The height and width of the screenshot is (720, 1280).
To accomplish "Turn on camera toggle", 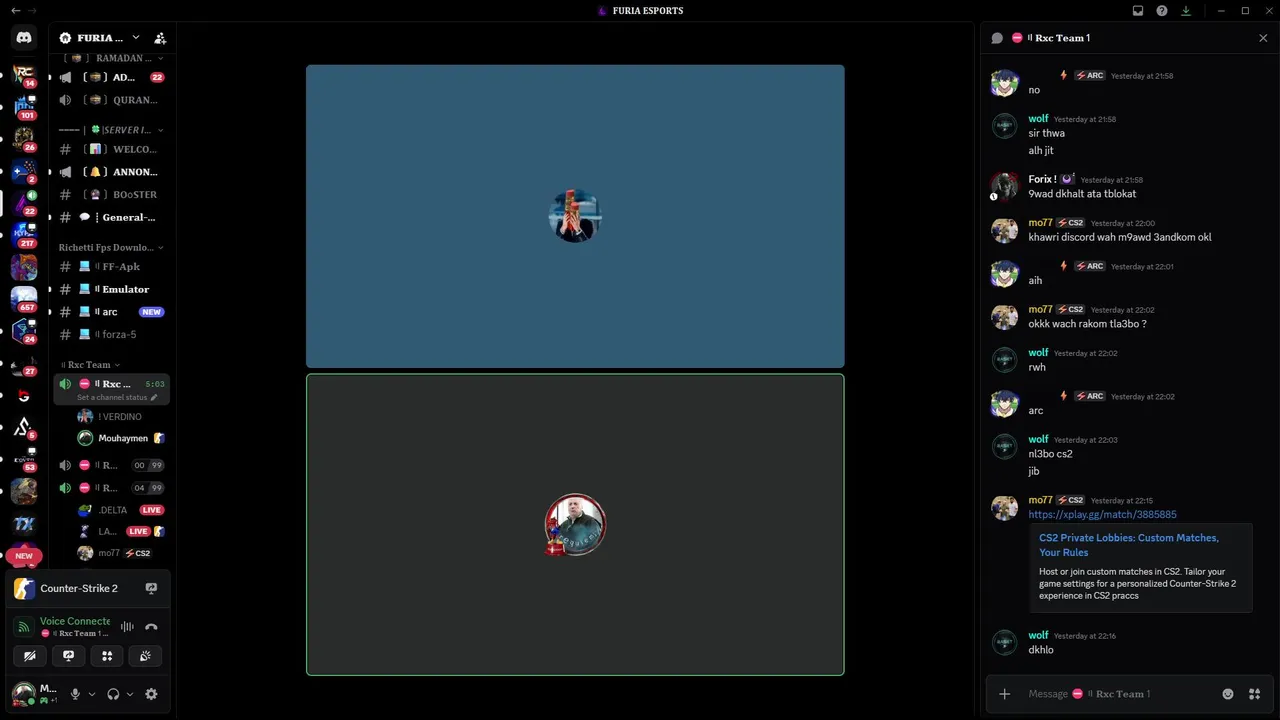I will point(29,656).
